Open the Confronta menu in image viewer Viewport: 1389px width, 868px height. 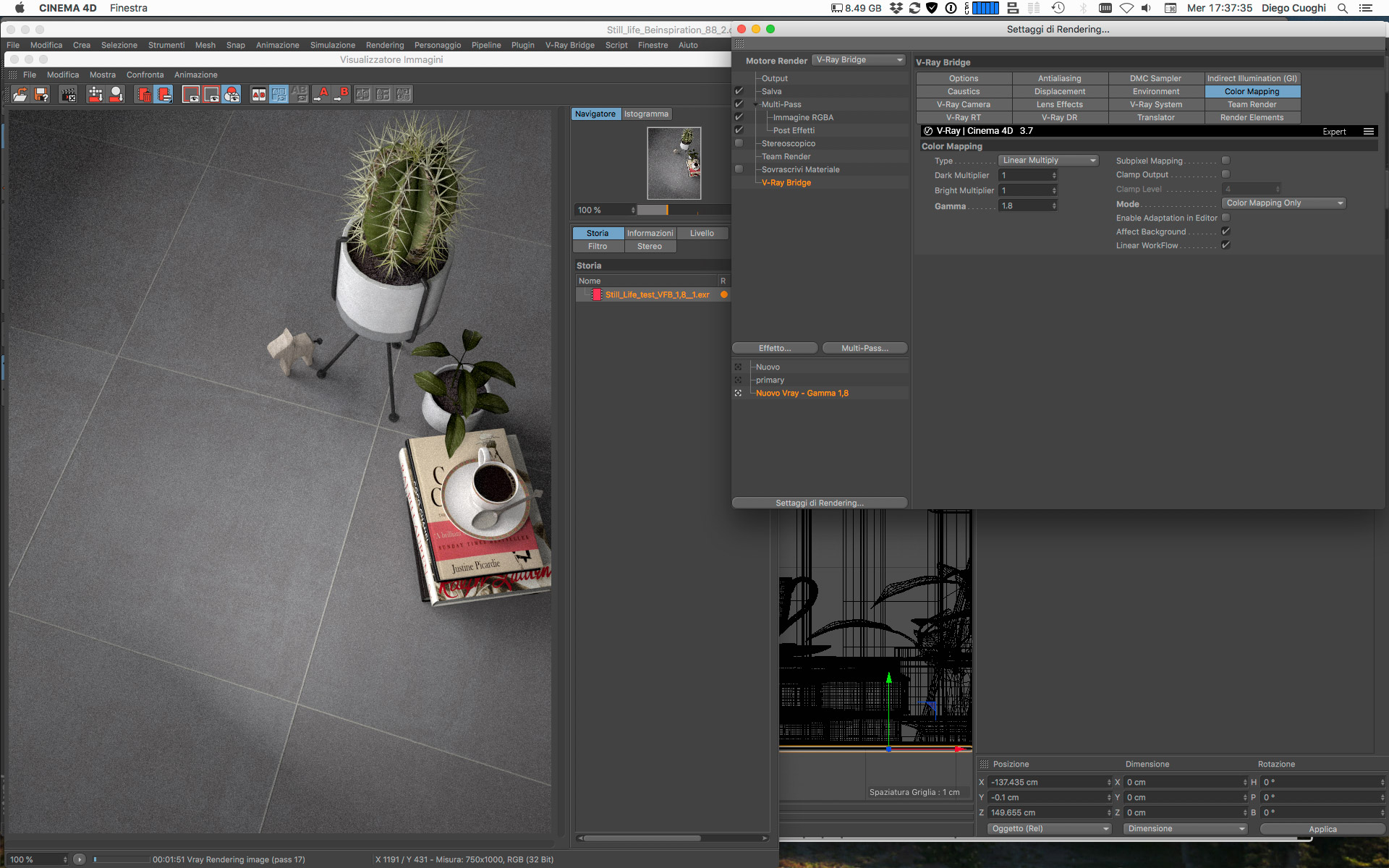[145, 75]
